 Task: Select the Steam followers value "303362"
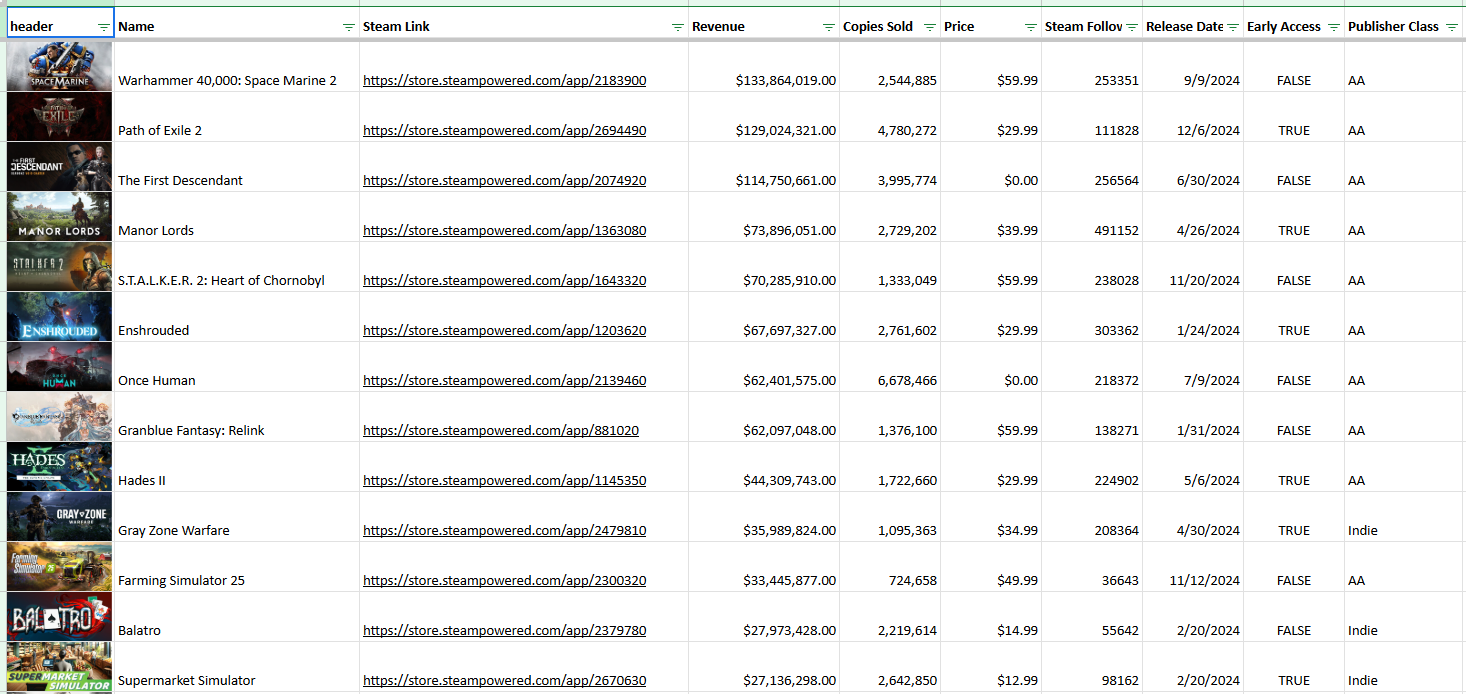pyautogui.click(x=1115, y=331)
